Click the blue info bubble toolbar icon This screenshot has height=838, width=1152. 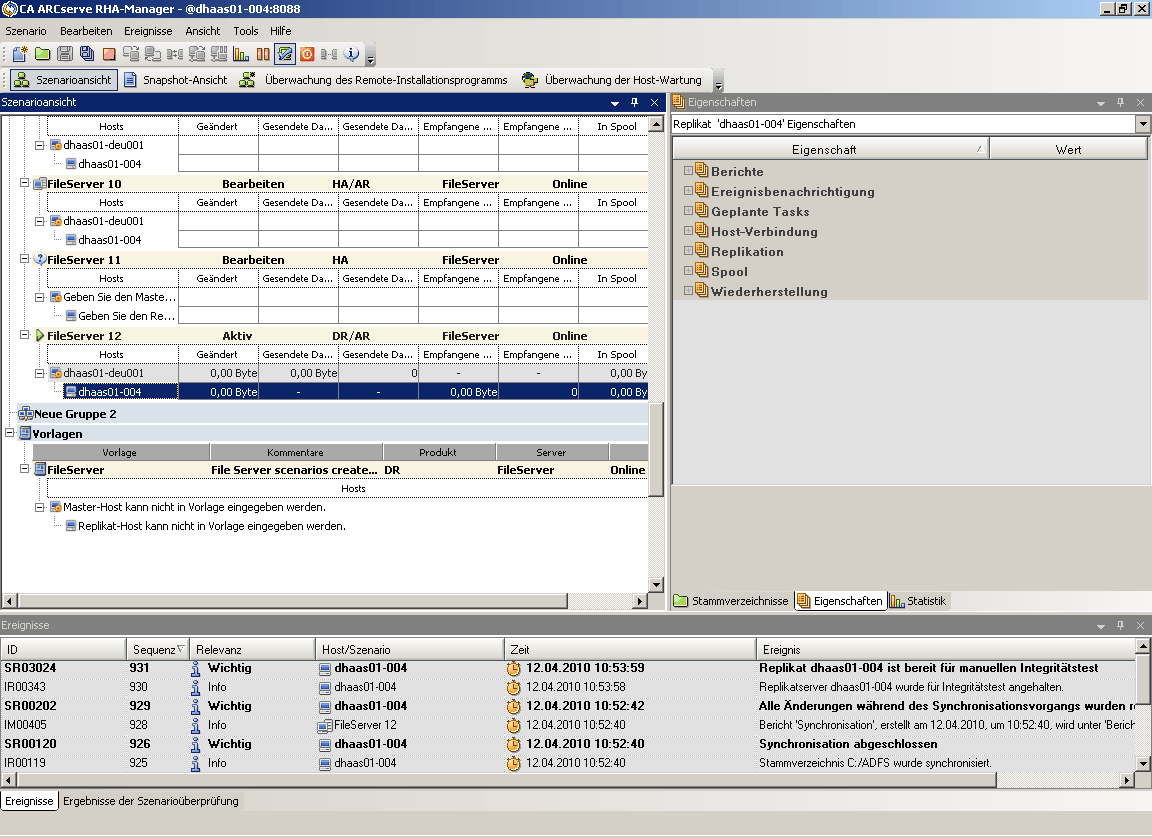(x=351, y=54)
